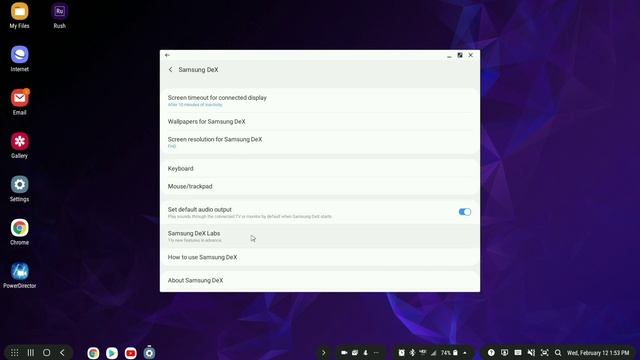The height and width of the screenshot is (360, 640).
Task: Click the home circle button in taskbar
Action: 47,353
